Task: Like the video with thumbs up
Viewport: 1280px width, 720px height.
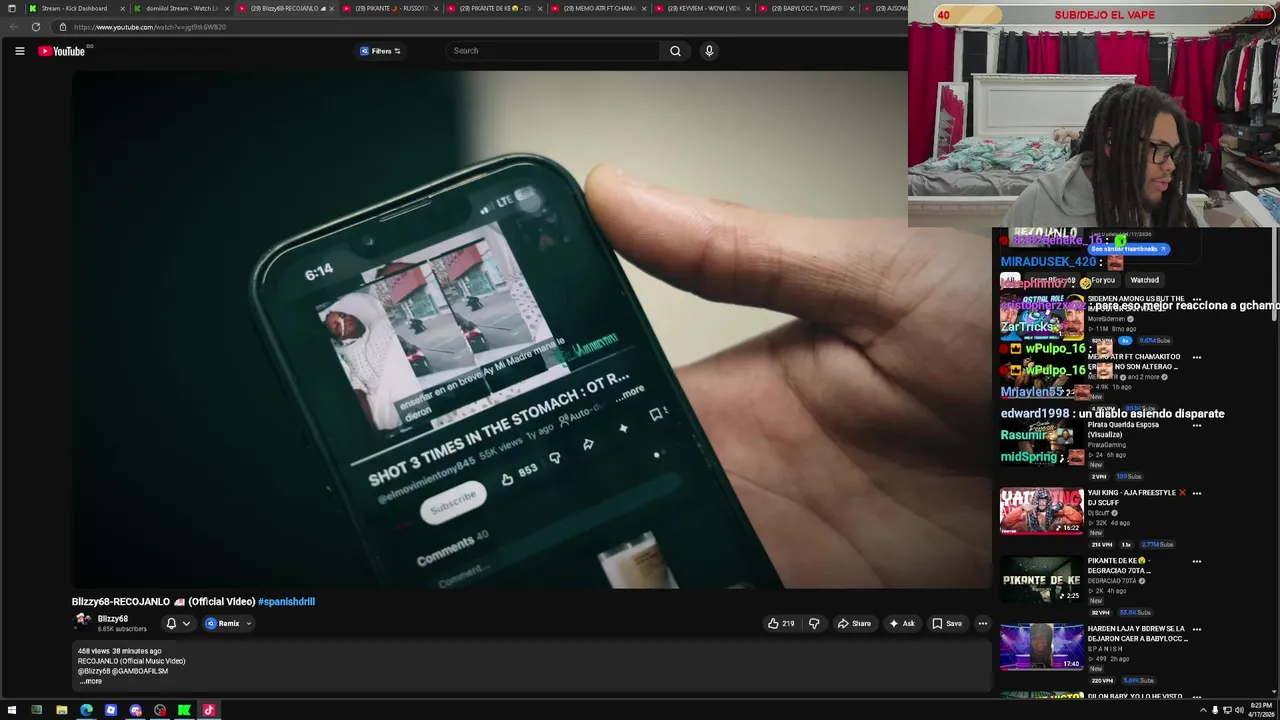Action: coord(781,623)
